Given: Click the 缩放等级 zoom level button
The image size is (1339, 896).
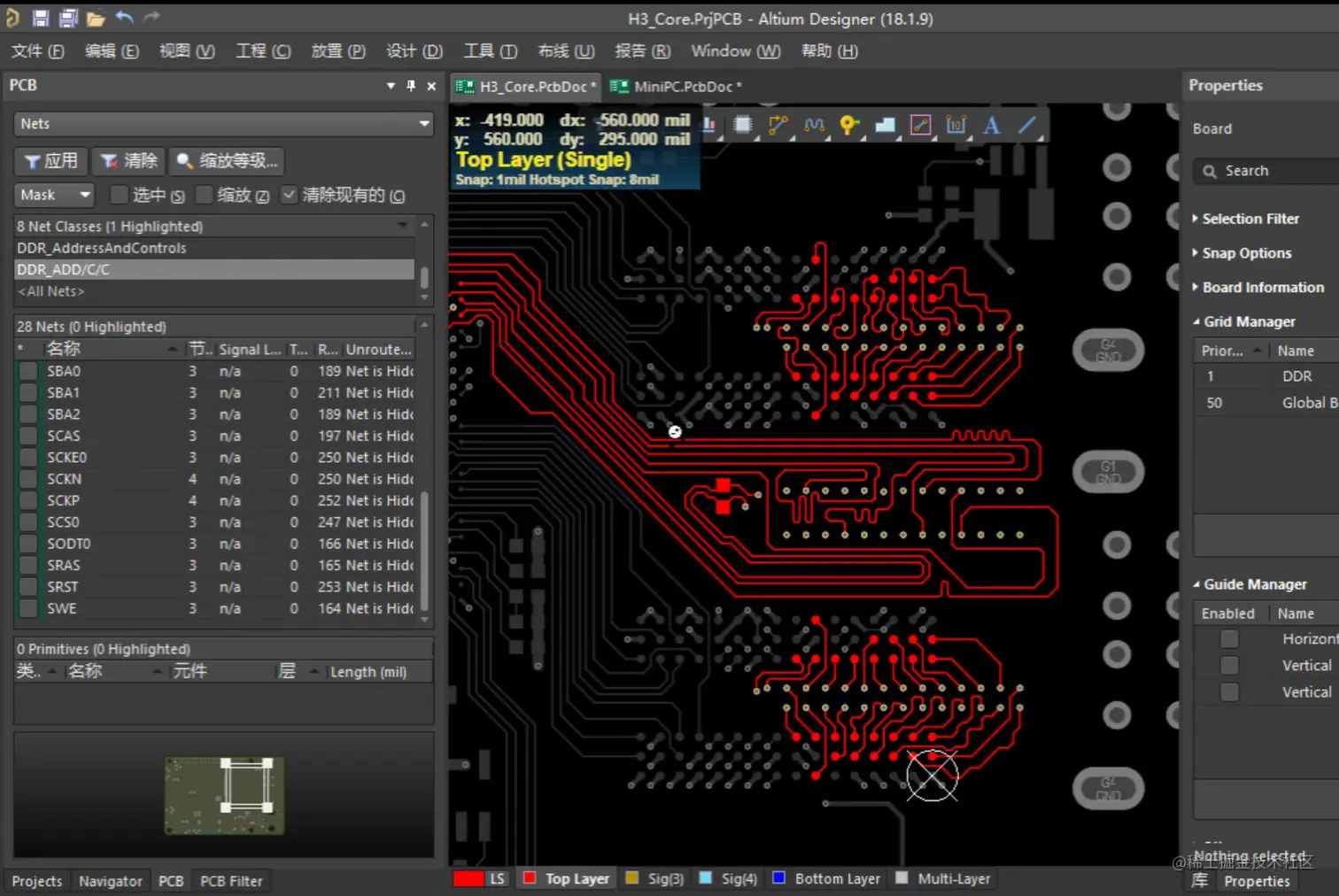Looking at the screenshot, I should (227, 160).
